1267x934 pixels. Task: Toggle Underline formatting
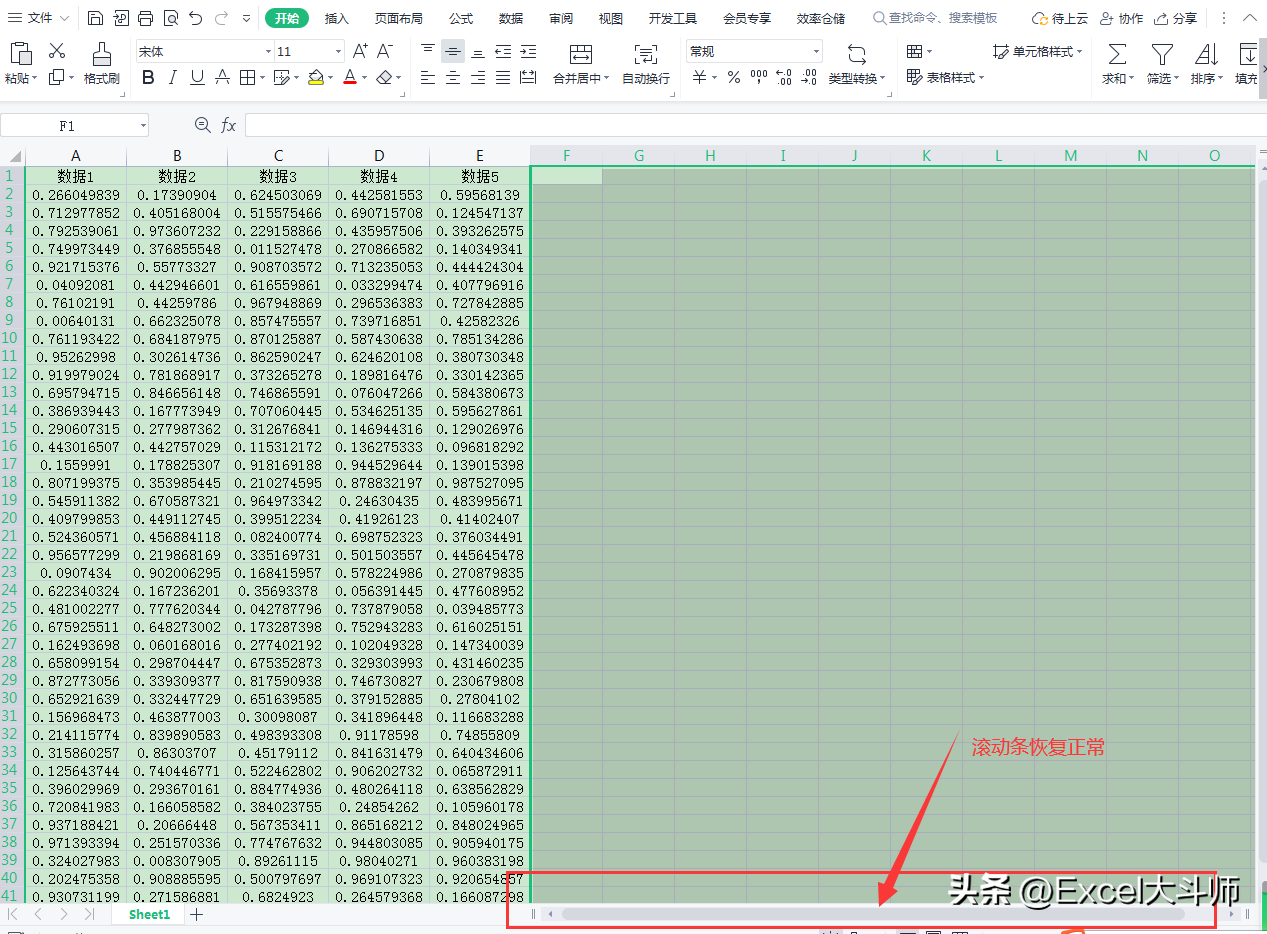pyautogui.click(x=197, y=77)
